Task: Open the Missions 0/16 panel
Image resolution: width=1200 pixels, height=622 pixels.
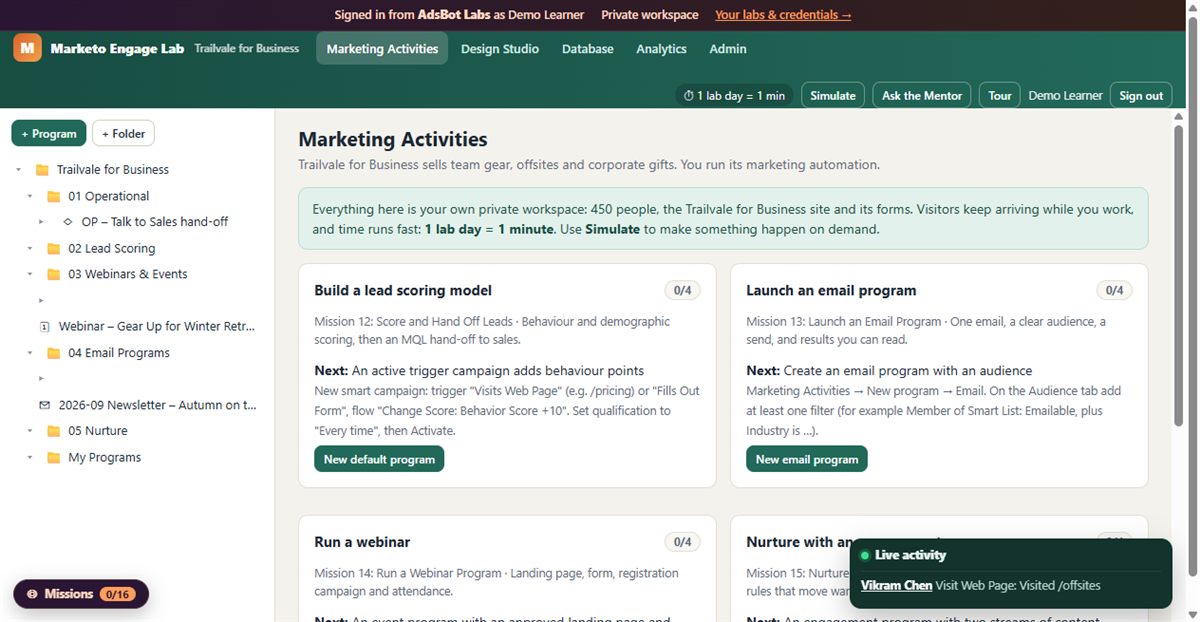Action: click(81, 594)
